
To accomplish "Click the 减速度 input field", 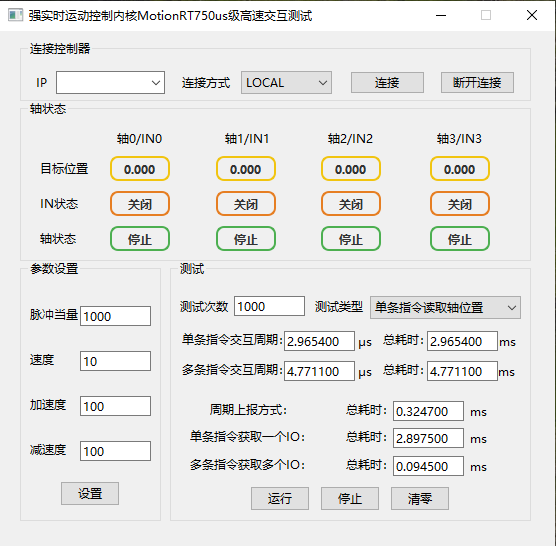I will pos(115,451).
